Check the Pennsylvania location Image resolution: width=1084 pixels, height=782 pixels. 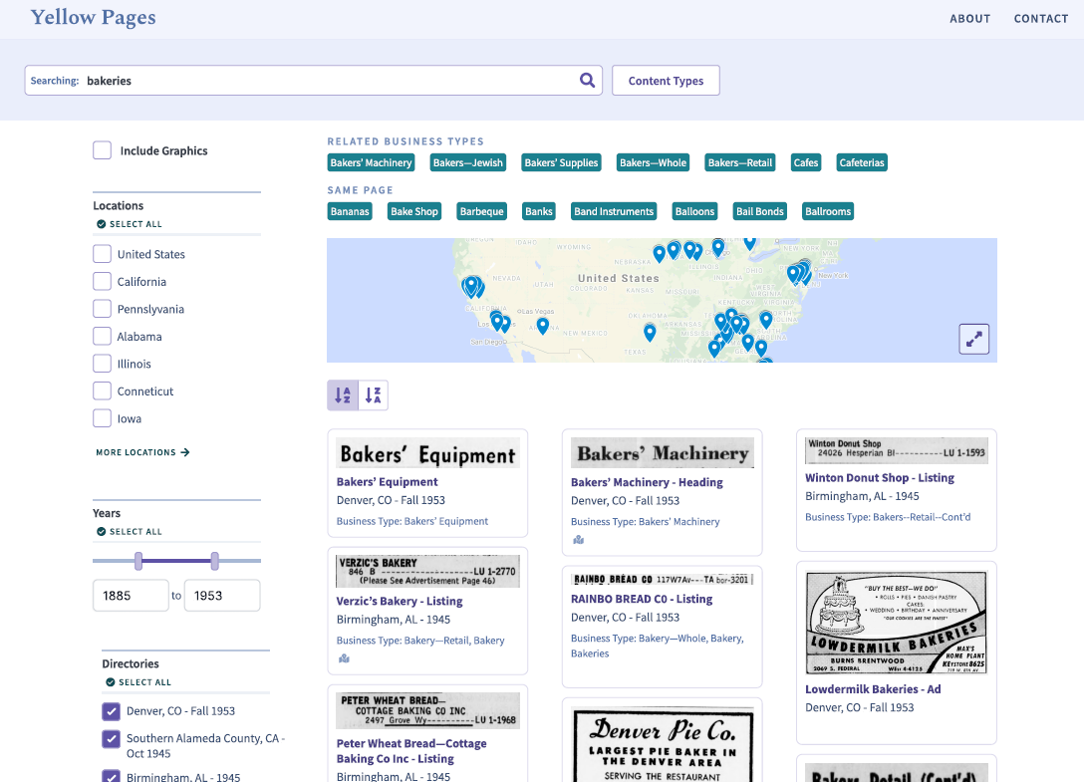[102, 309]
